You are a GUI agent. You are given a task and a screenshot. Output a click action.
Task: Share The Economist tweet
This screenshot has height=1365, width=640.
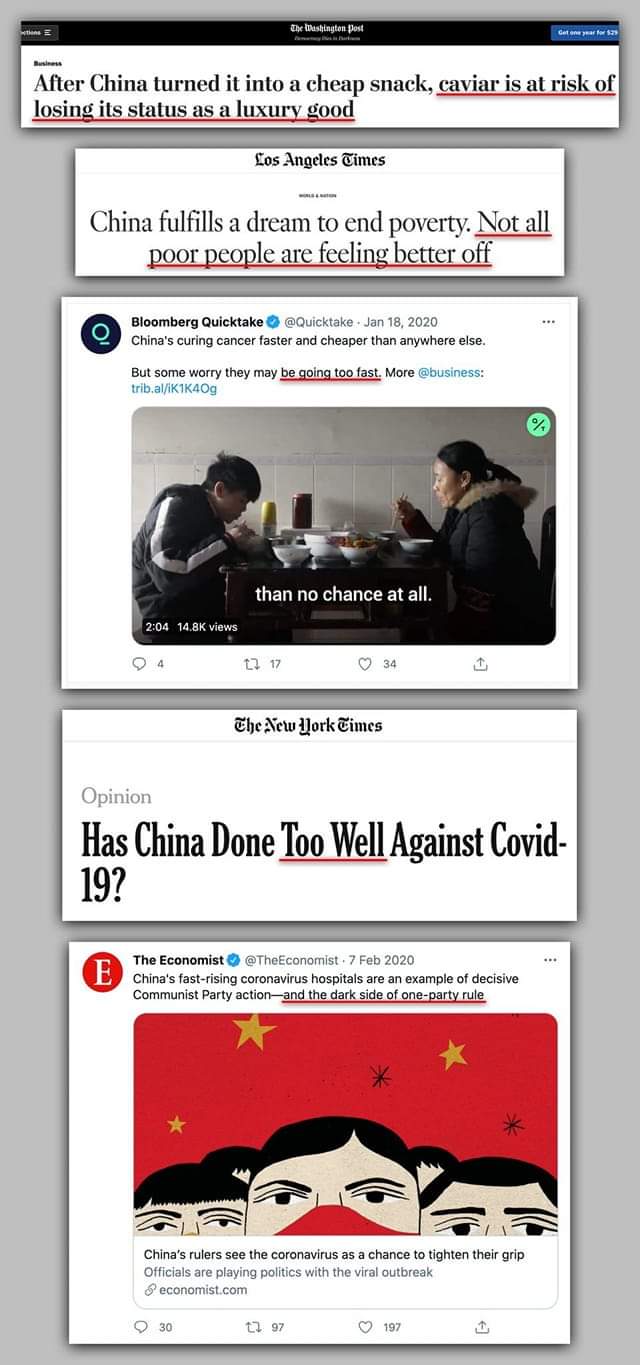[480, 1326]
